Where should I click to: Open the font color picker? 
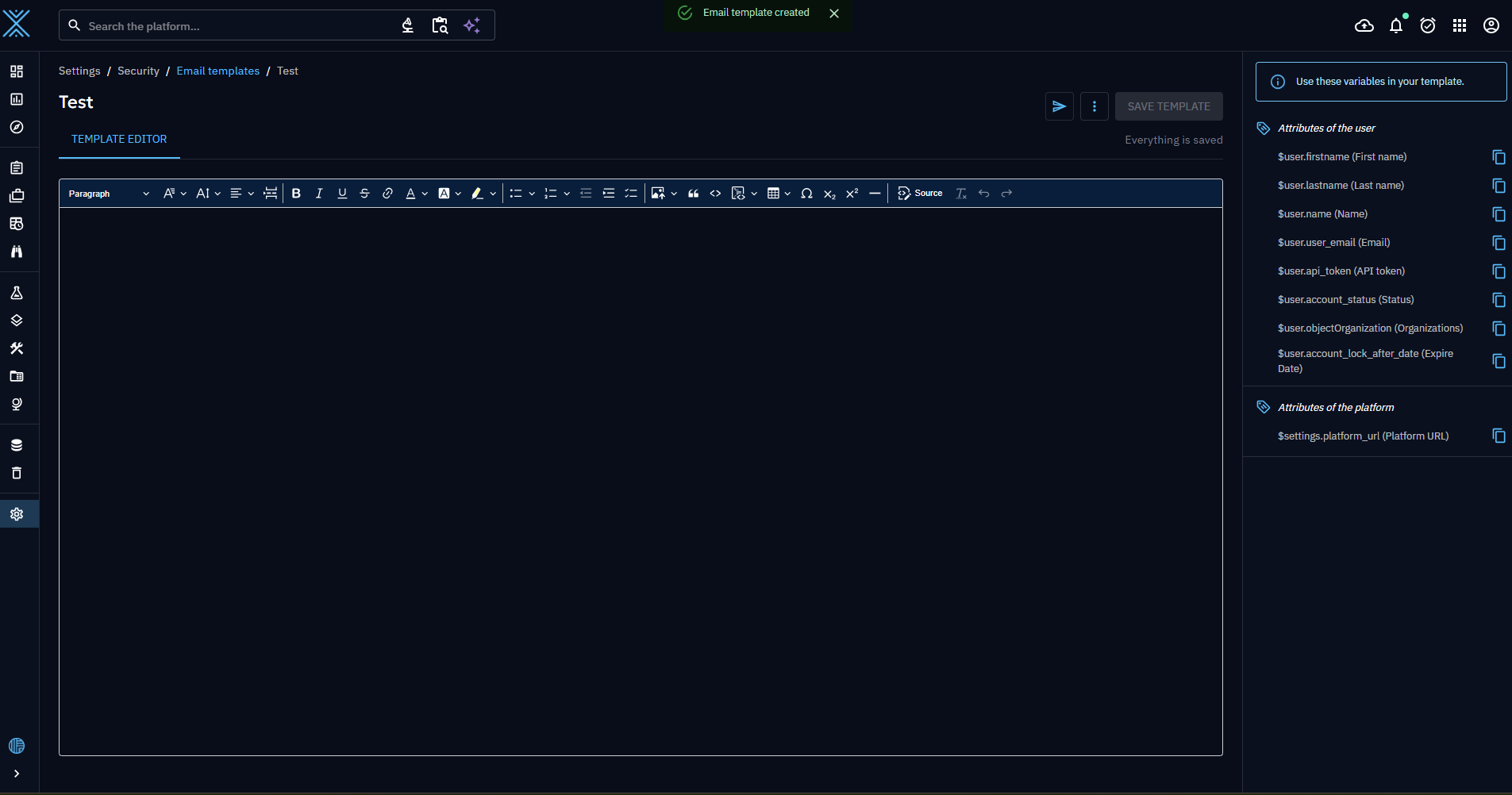[x=416, y=194]
